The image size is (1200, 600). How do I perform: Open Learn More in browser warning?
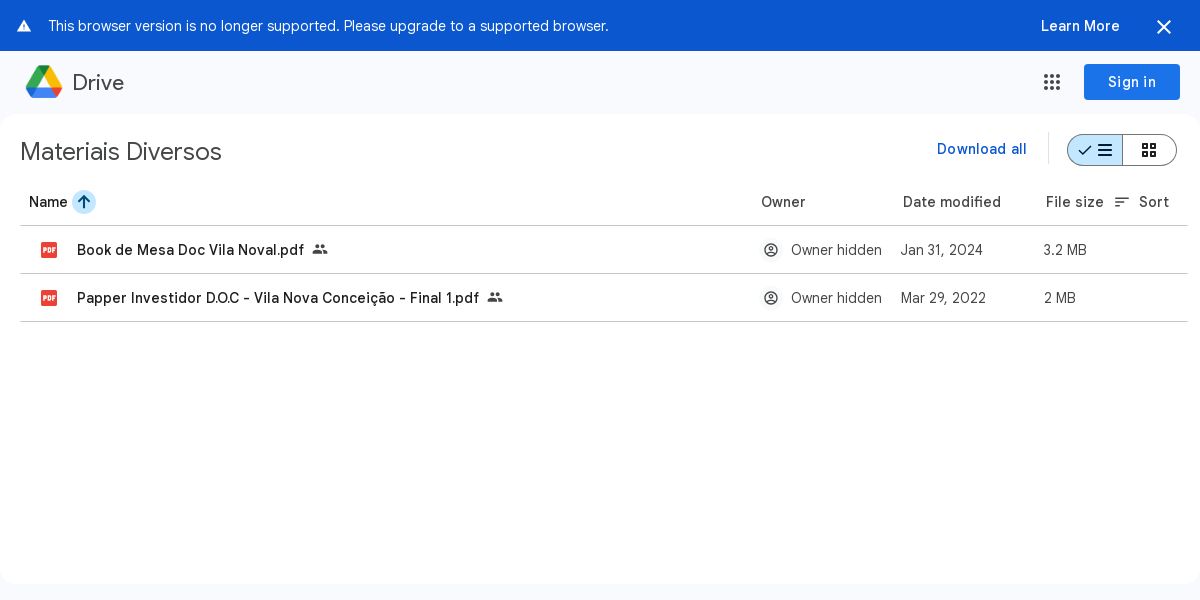(x=1079, y=26)
